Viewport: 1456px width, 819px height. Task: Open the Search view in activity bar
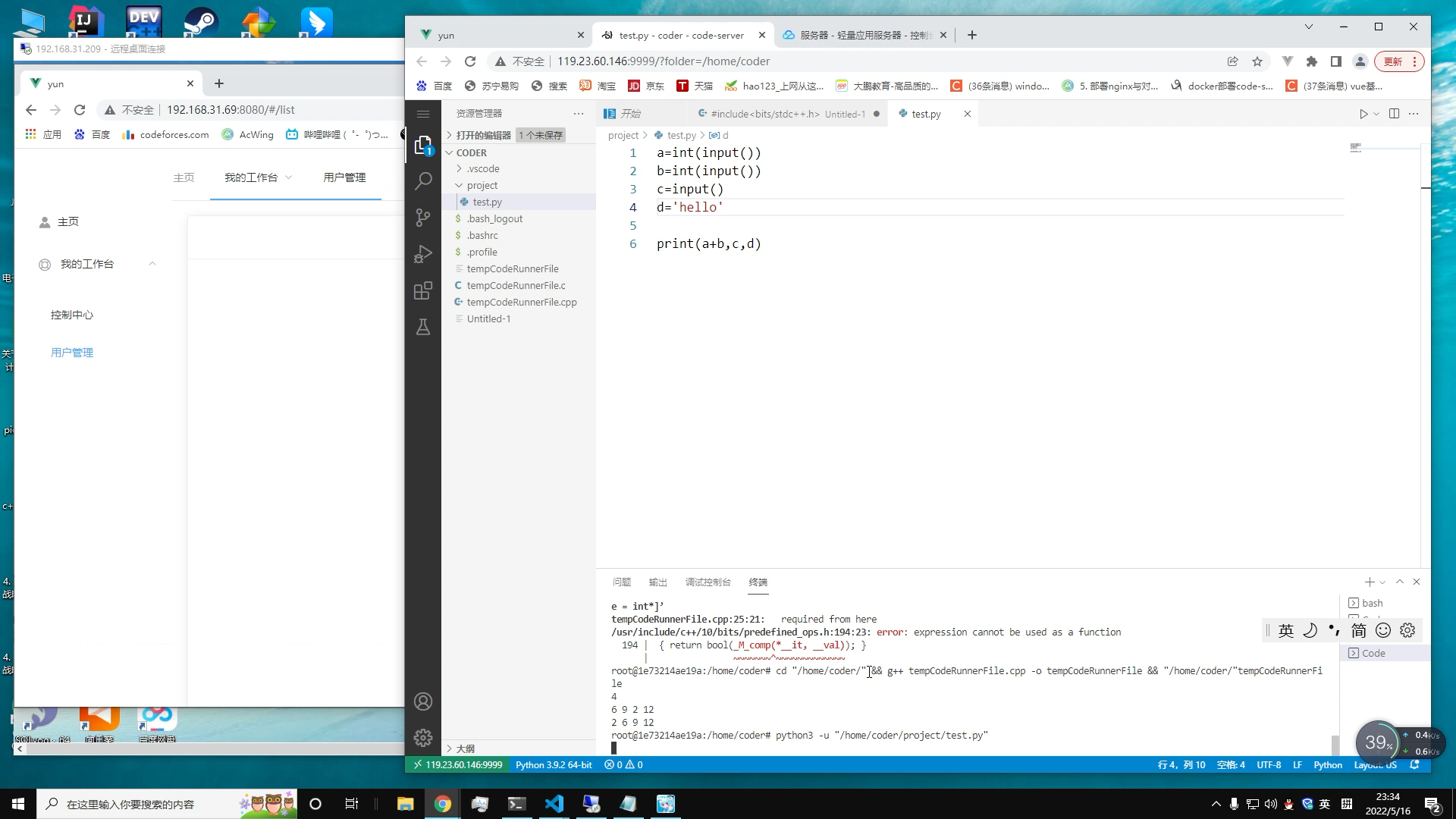point(423,180)
